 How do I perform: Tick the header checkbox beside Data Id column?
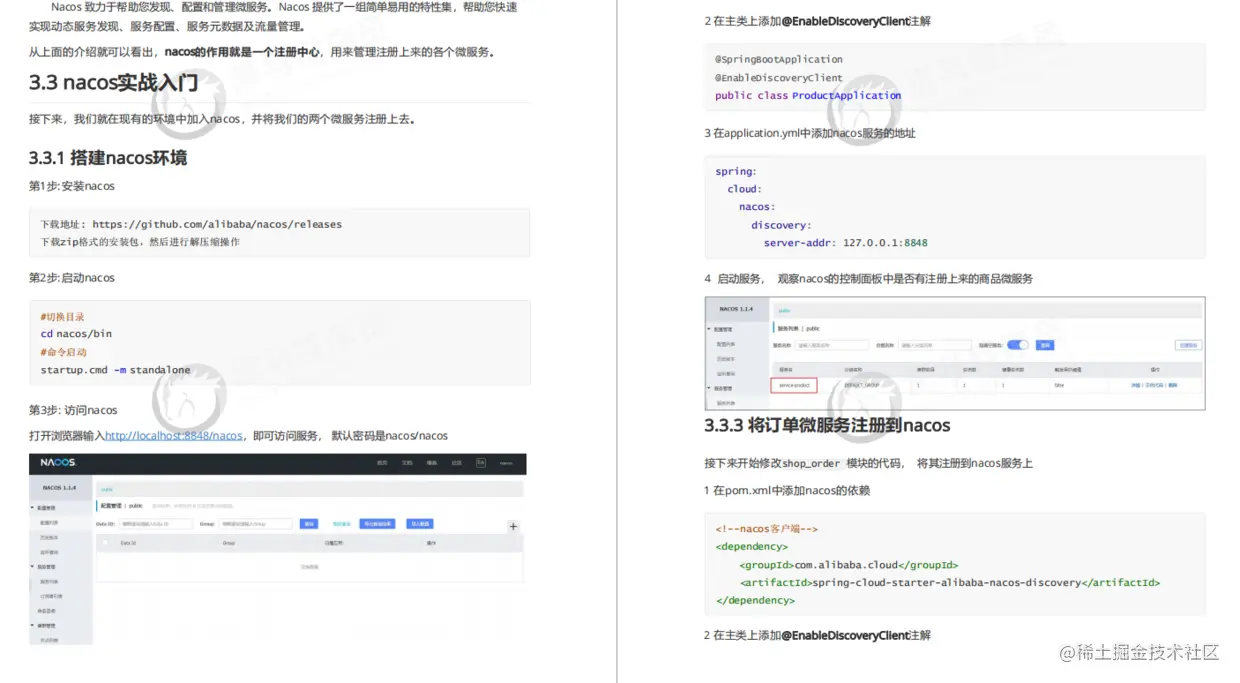click(105, 542)
